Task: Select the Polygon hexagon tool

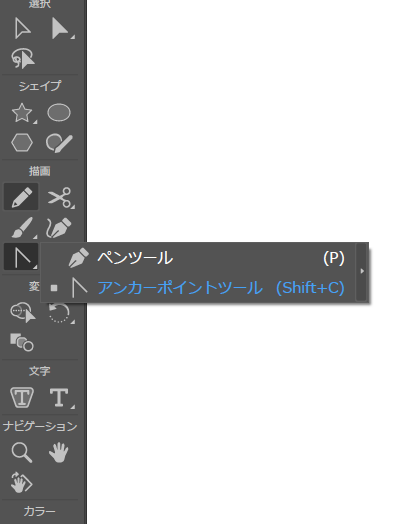Action: click(22, 143)
